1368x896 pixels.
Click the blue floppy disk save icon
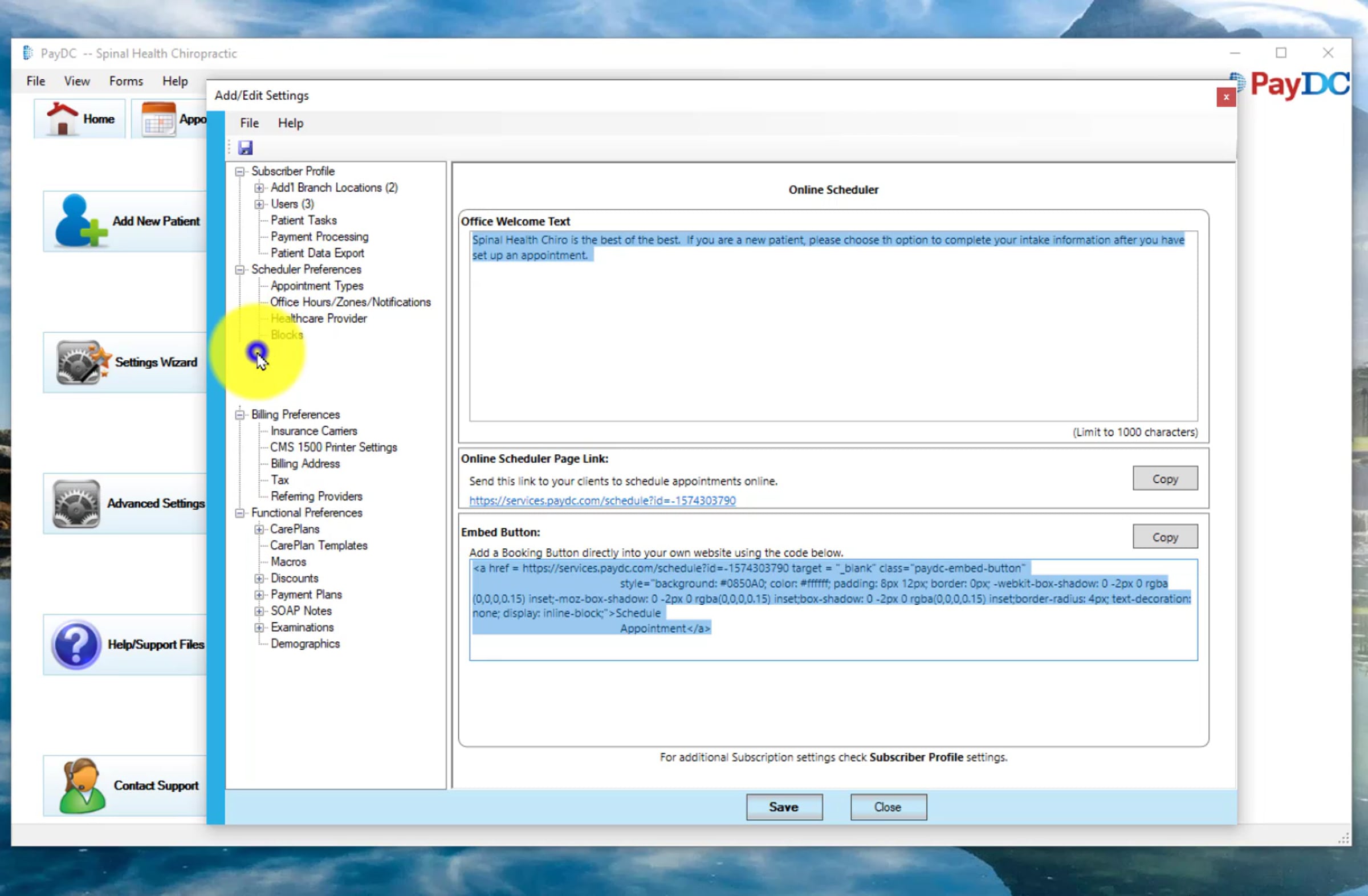246,148
